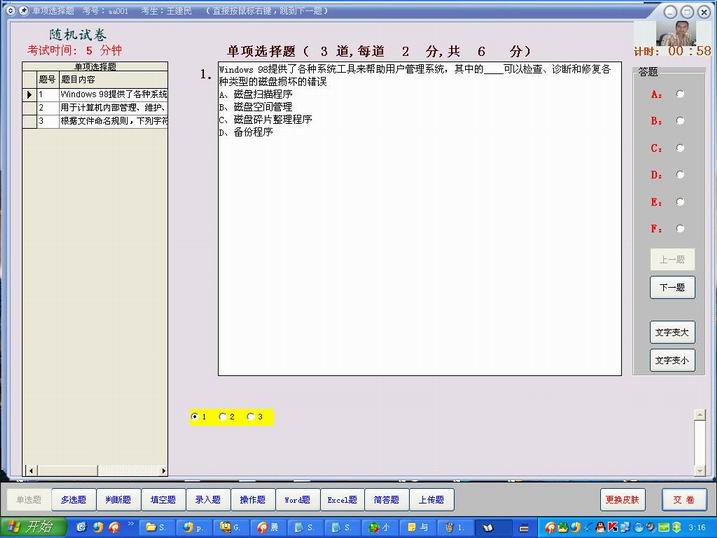
Task: Switch to taskbar item labeled '1.'
Action: pyautogui.click(x=455, y=527)
